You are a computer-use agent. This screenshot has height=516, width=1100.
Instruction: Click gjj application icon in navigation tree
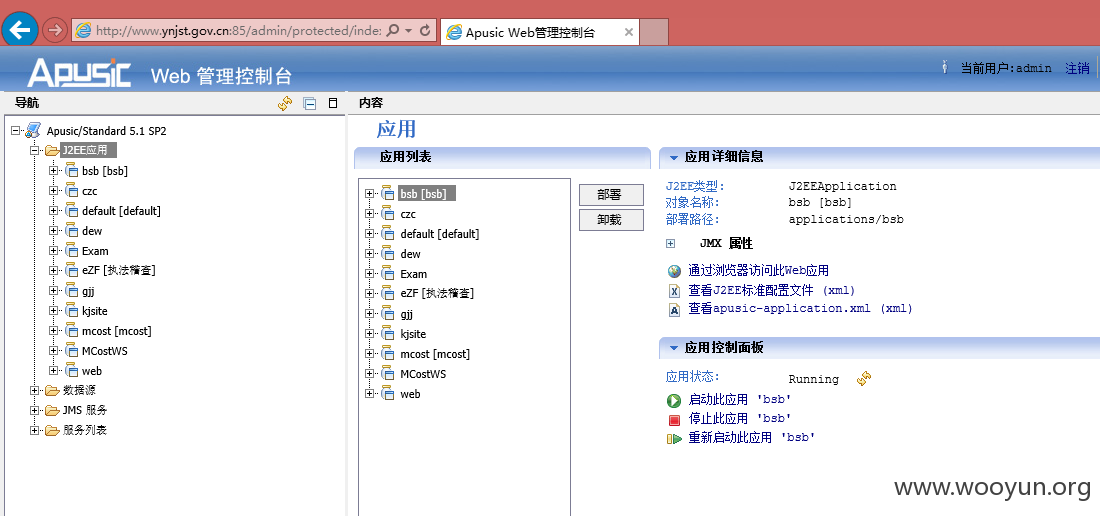point(72,290)
